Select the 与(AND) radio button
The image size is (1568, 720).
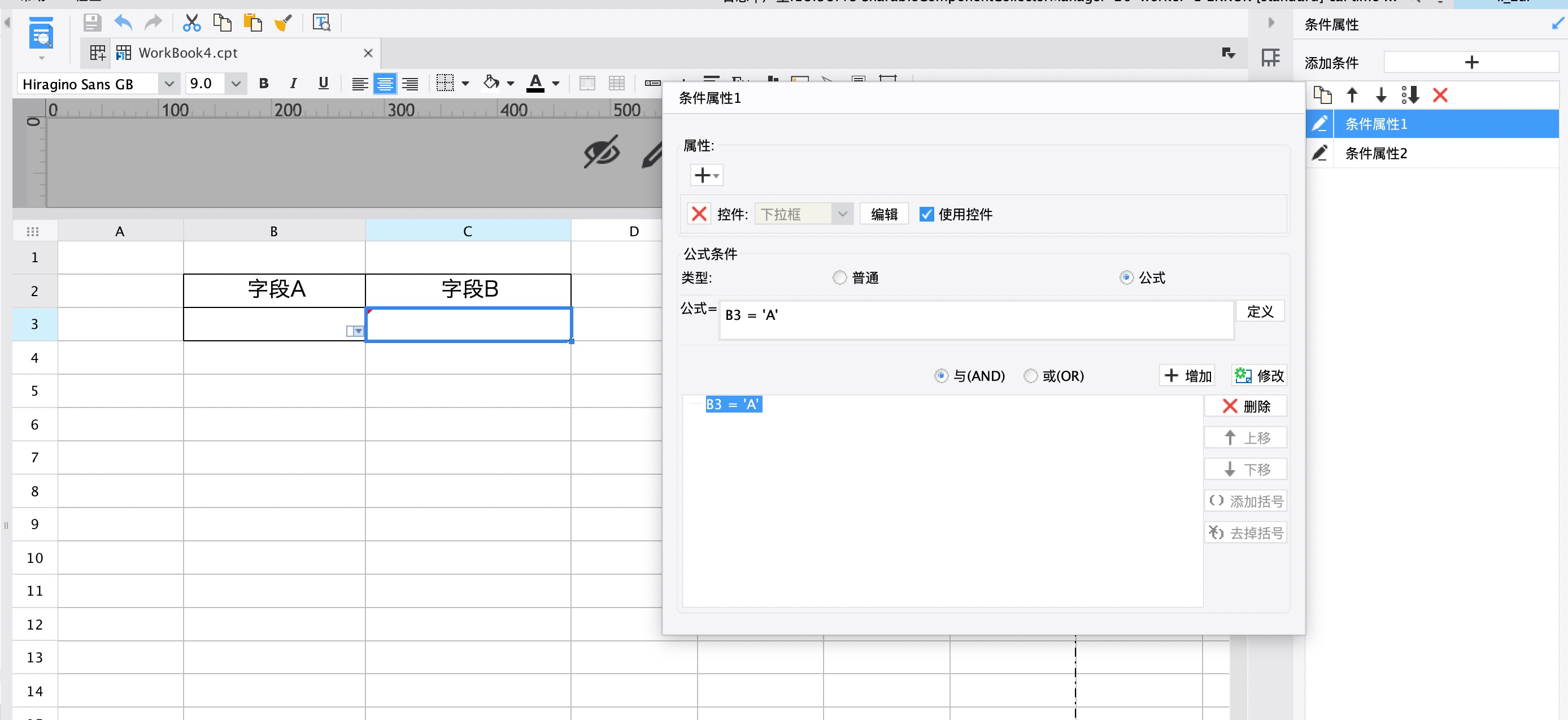(941, 376)
